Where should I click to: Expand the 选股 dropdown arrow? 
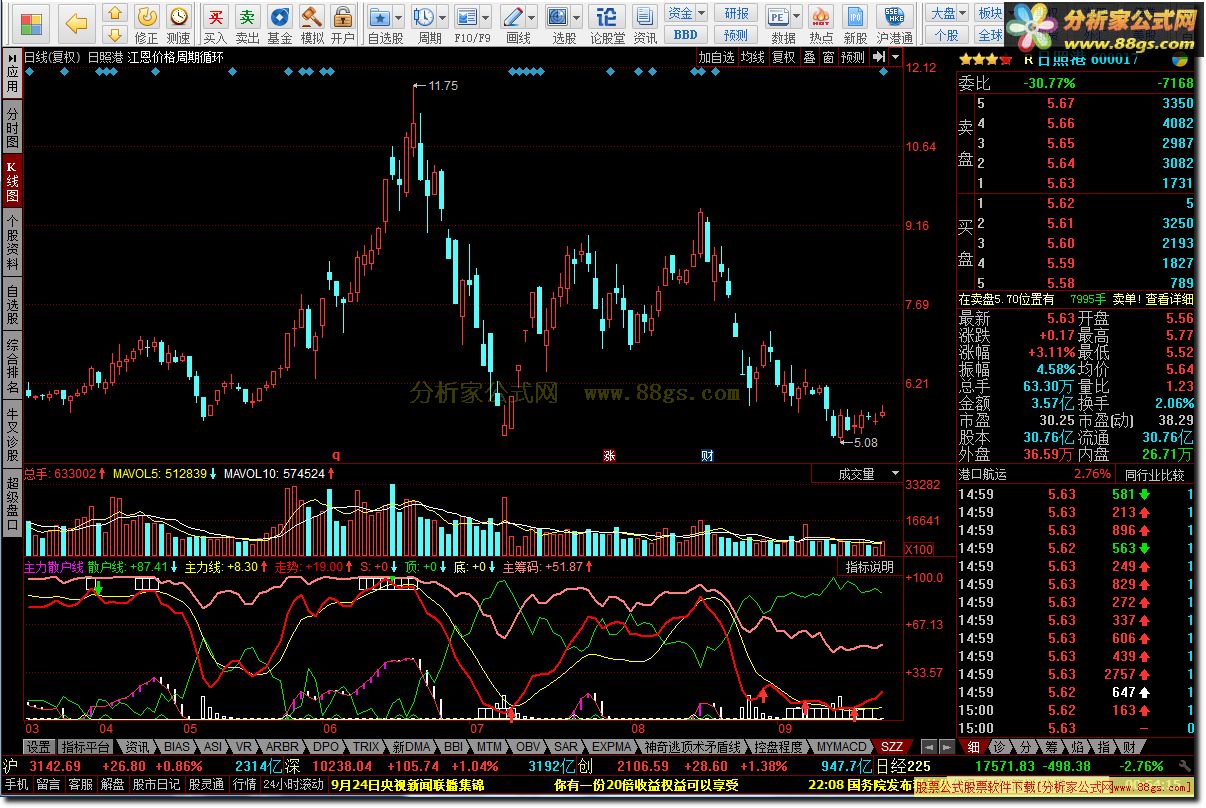(x=578, y=17)
